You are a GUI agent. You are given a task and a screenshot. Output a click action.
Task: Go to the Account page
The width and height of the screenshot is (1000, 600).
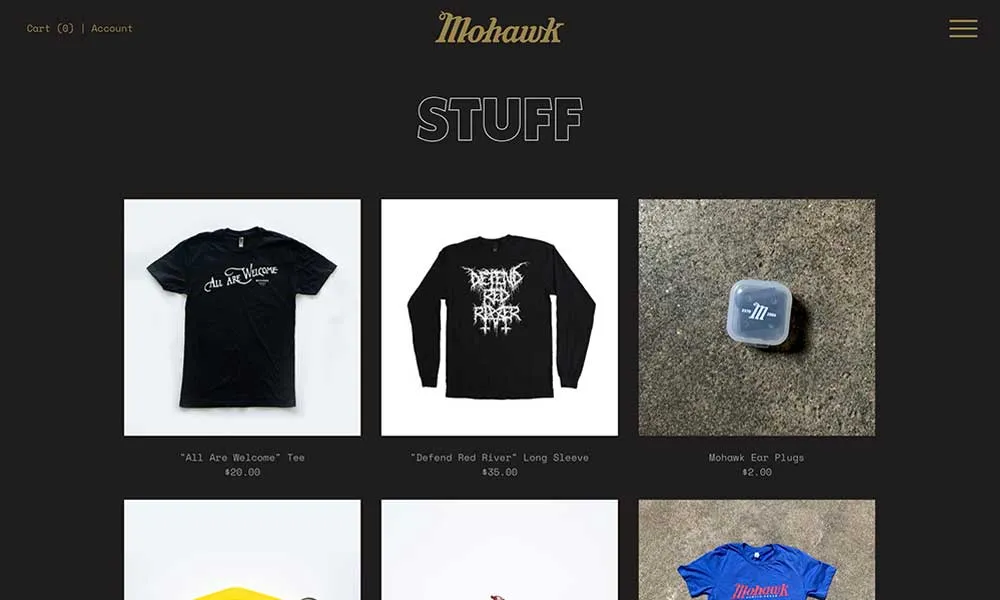click(x=112, y=28)
